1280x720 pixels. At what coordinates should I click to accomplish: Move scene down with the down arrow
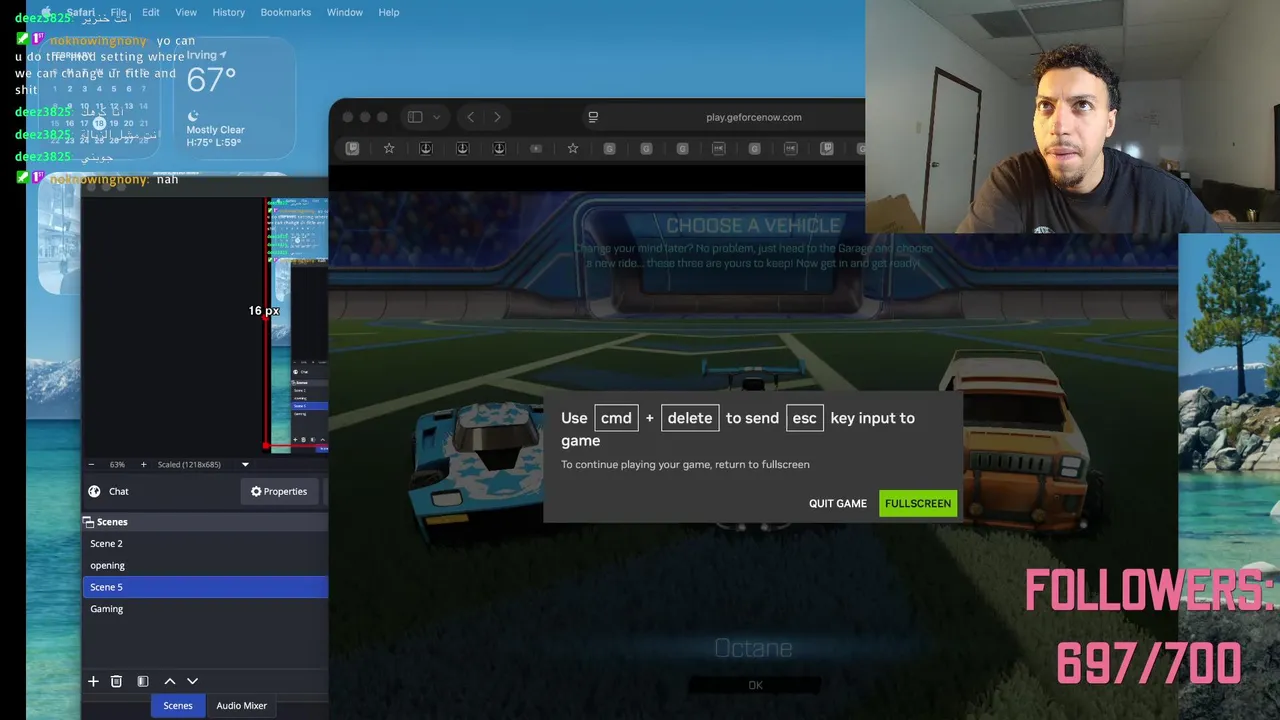[x=192, y=681]
